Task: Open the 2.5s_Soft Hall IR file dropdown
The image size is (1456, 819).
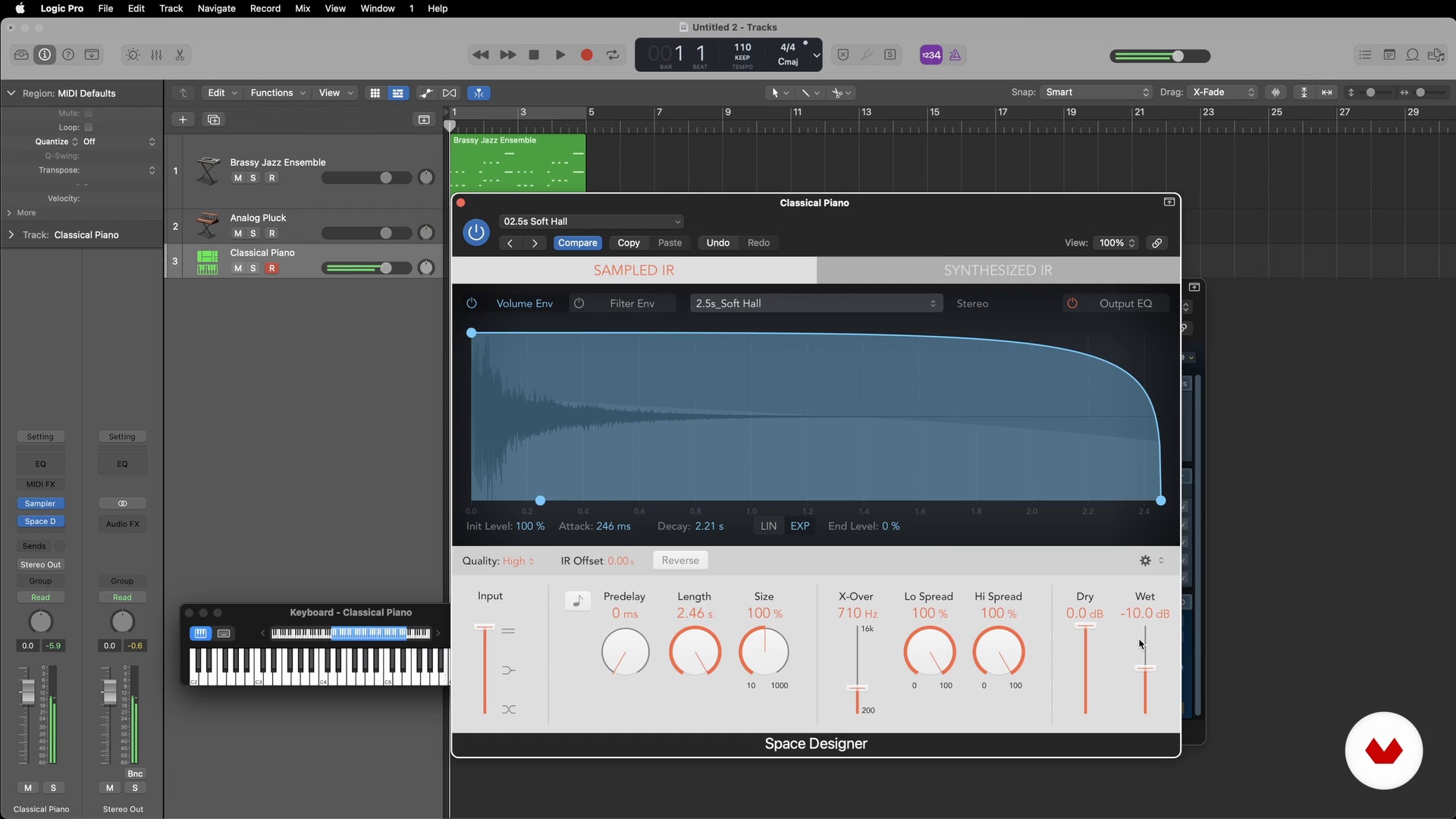Action: [x=816, y=303]
